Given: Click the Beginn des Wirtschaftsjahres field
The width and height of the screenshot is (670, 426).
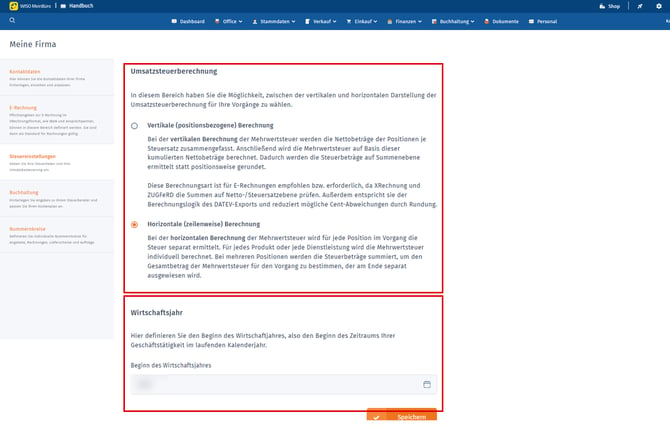Looking at the screenshot, I should (x=284, y=384).
